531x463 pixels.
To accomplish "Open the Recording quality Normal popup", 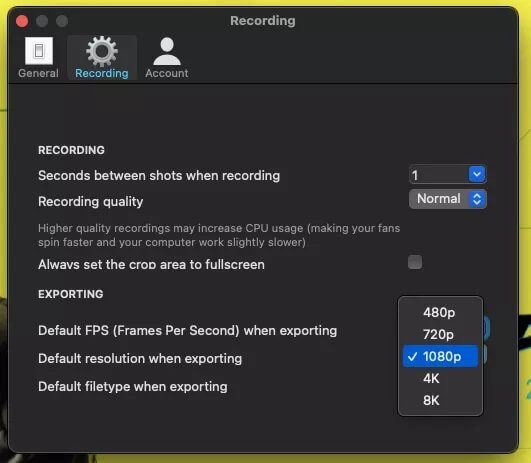I will pos(448,199).
